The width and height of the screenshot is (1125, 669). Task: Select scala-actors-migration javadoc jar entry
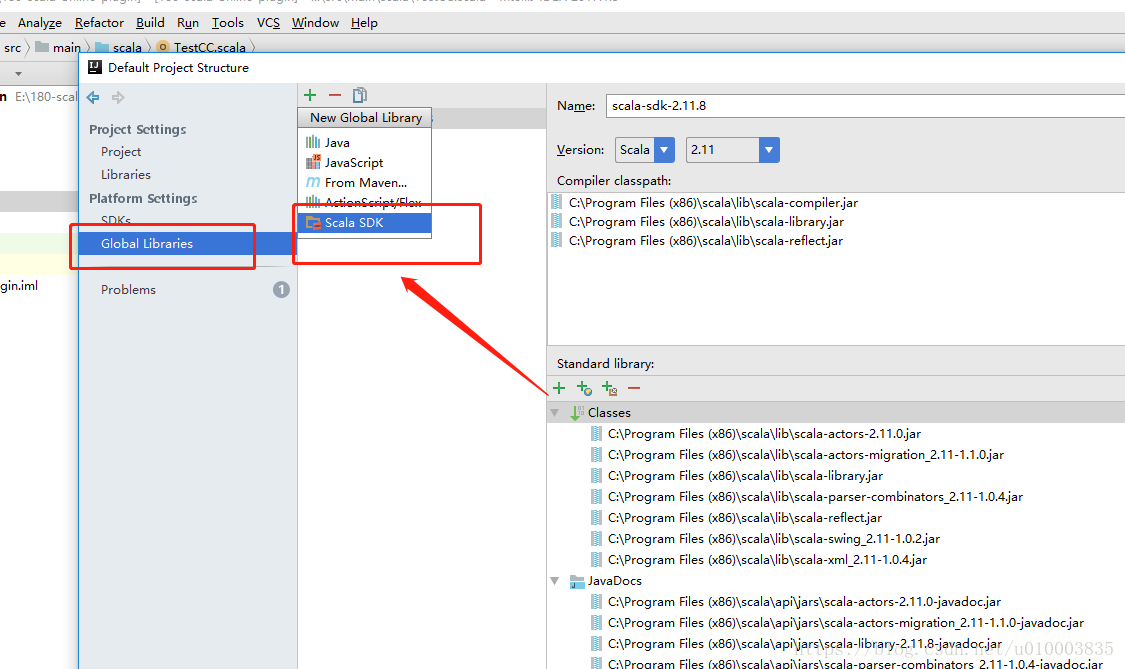(x=845, y=622)
